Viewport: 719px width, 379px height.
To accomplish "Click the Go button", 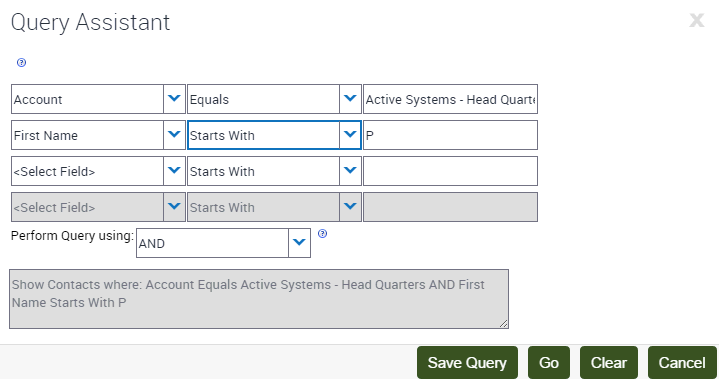I will tap(549, 363).
